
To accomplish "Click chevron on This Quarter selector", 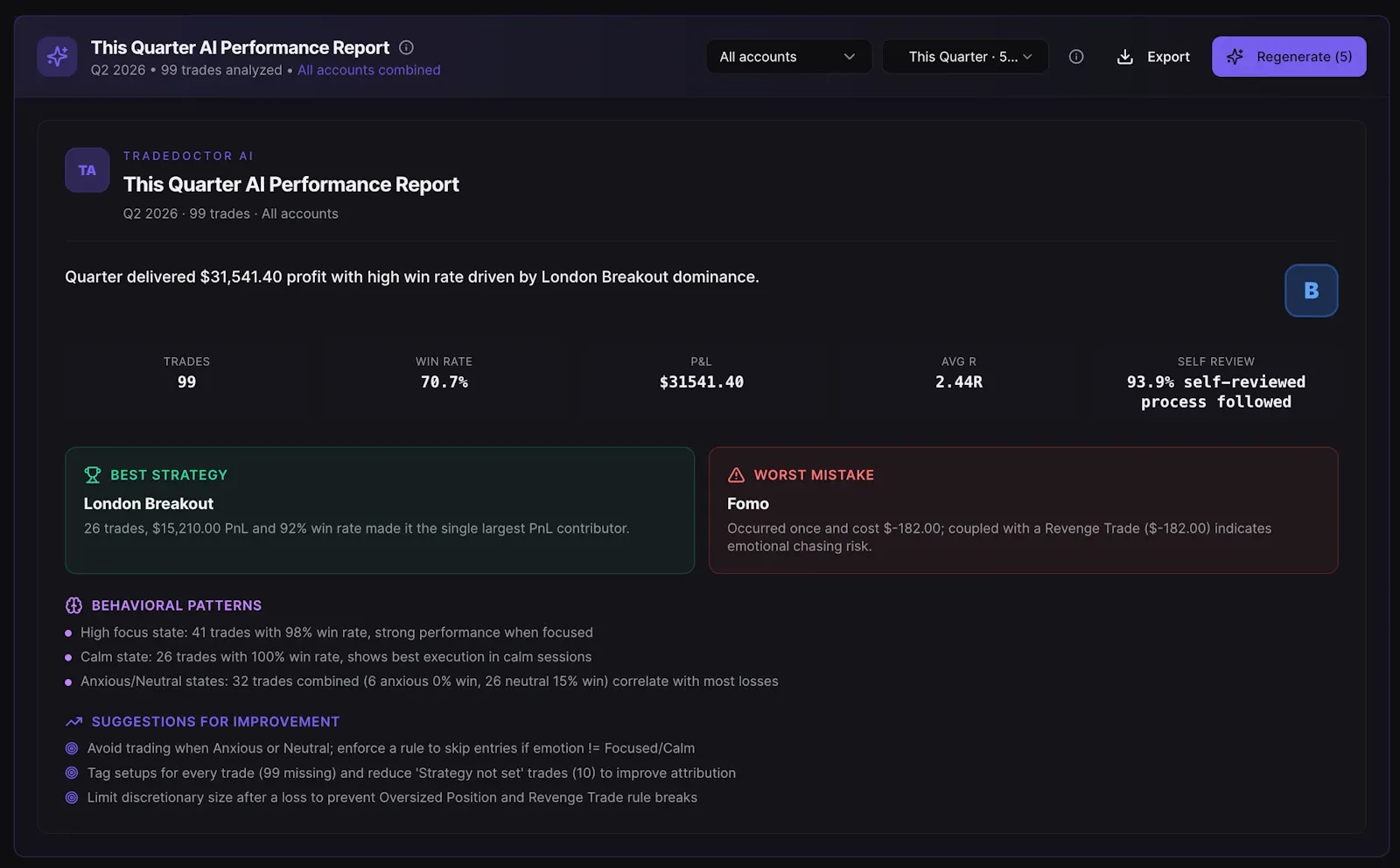I will point(1027,57).
